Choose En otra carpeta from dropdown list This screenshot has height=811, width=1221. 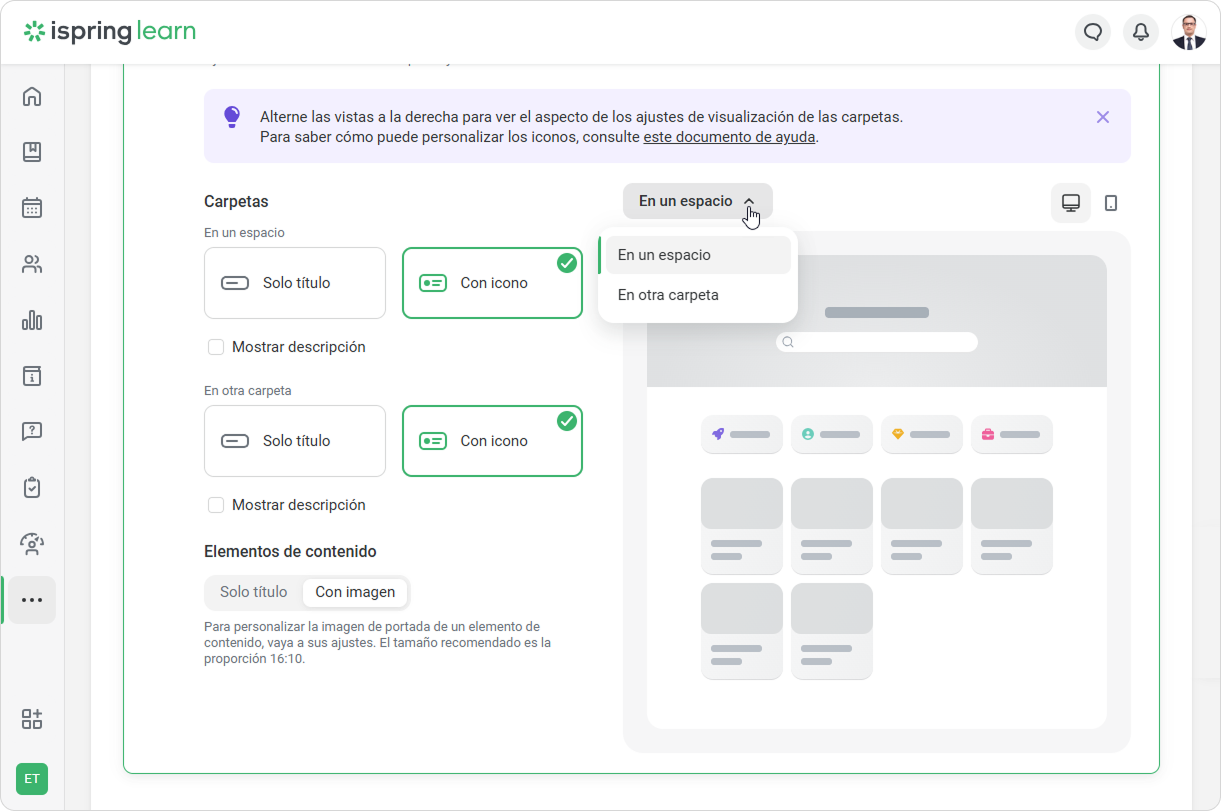point(668,295)
